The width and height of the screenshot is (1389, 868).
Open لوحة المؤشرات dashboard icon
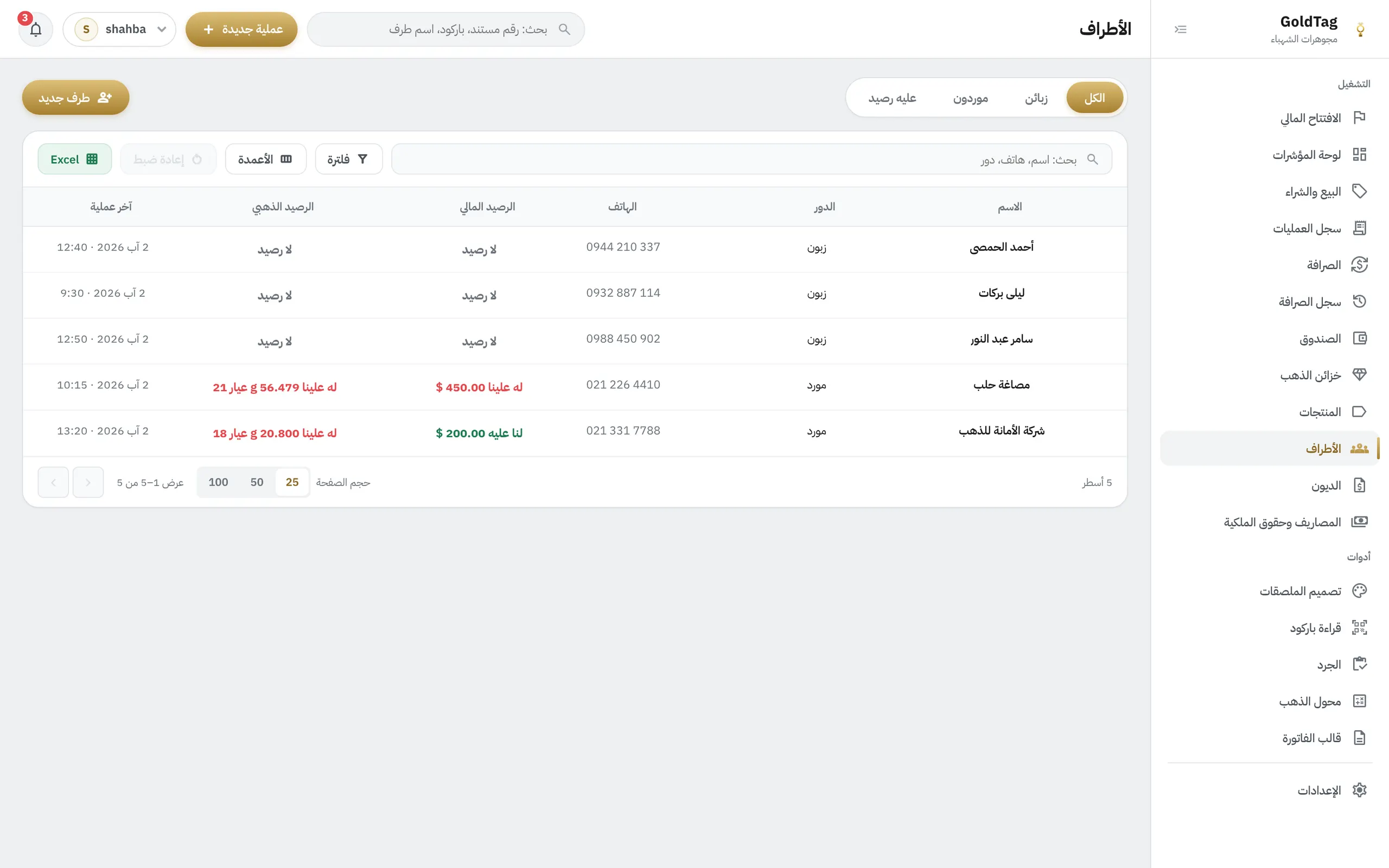pos(1359,155)
